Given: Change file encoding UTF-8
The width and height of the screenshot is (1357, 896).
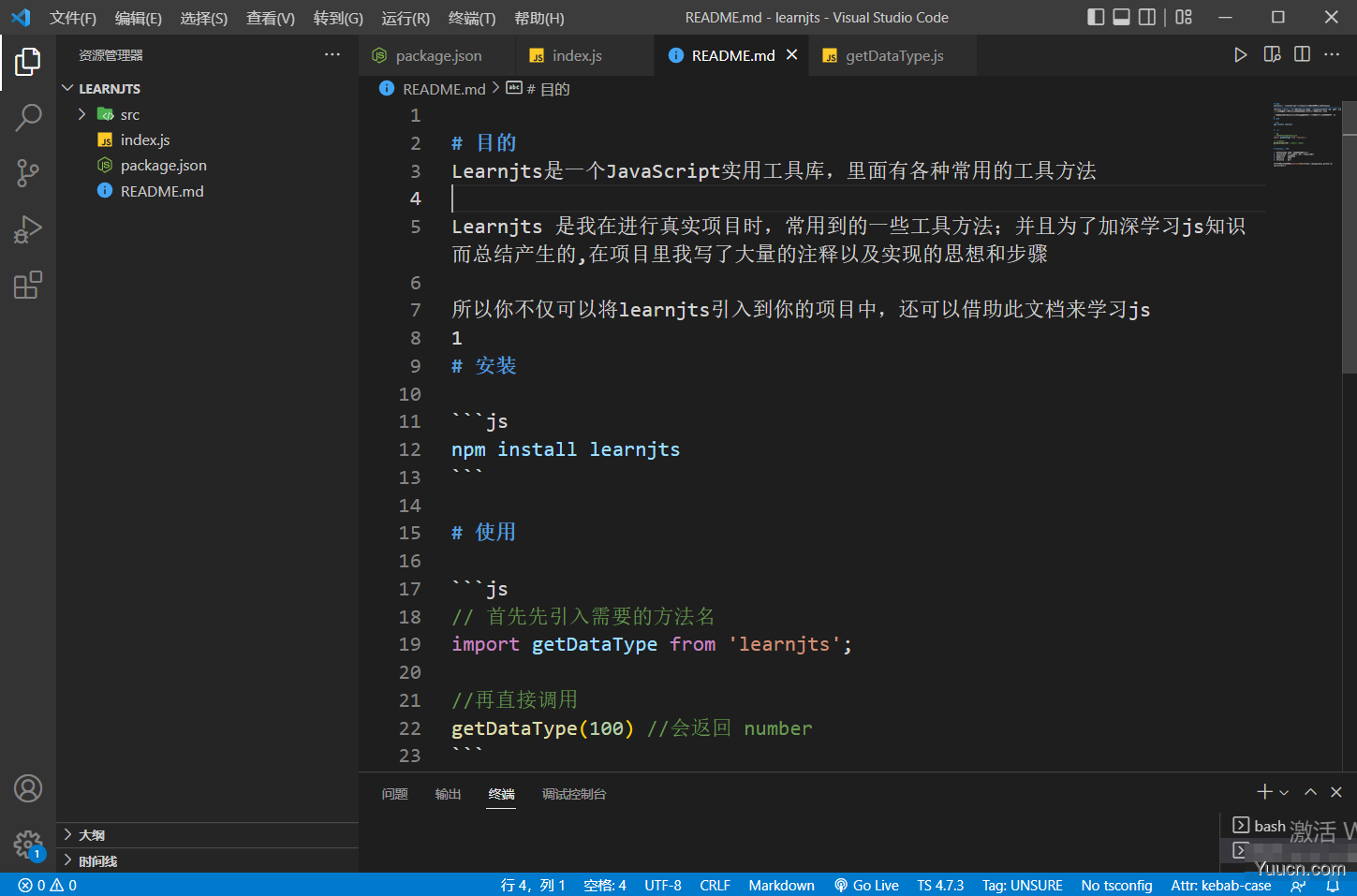Looking at the screenshot, I should tap(663, 885).
